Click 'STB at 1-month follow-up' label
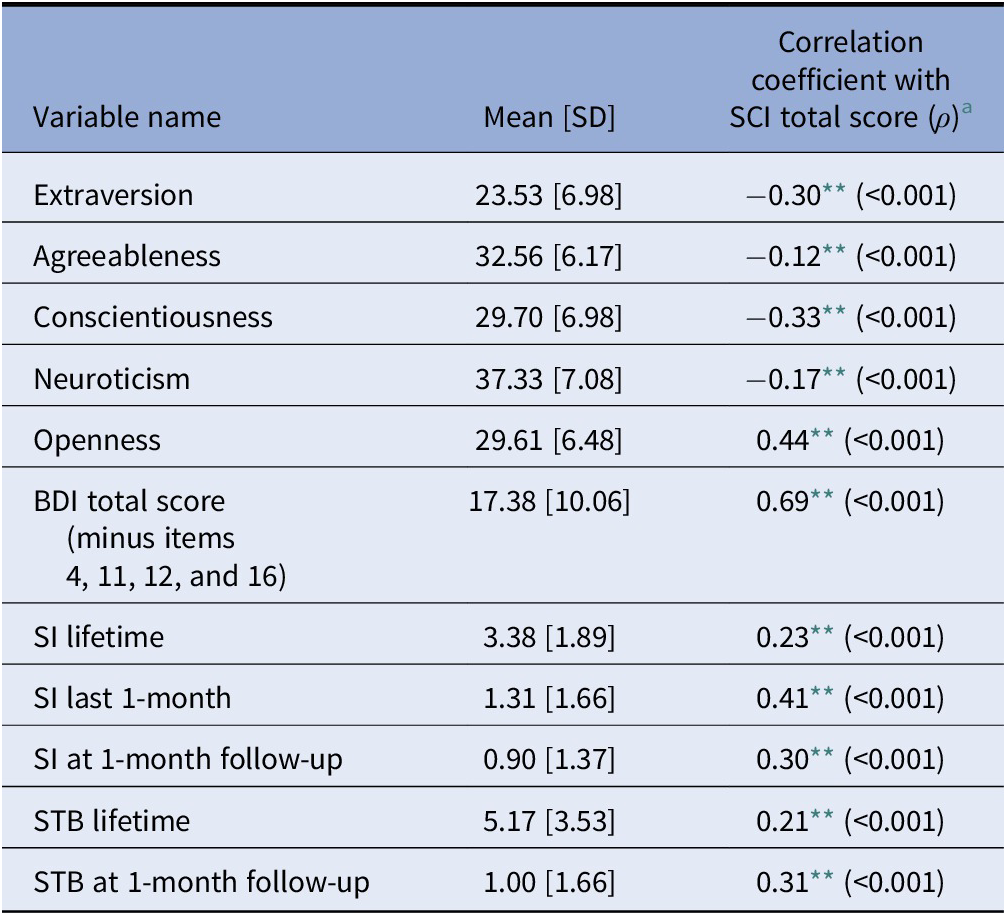 [x=201, y=882]
